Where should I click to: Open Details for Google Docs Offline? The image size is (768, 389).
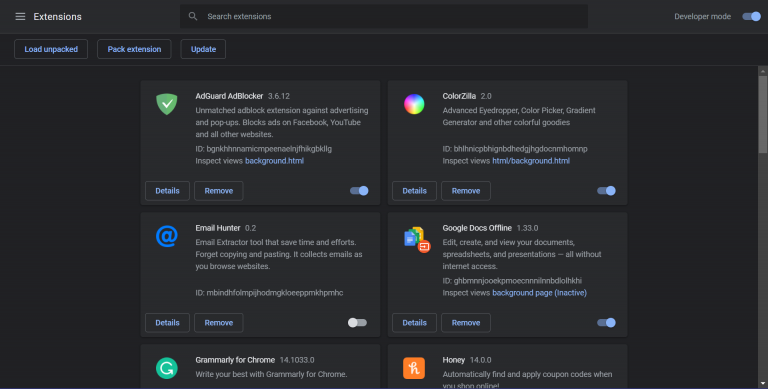pos(414,322)
